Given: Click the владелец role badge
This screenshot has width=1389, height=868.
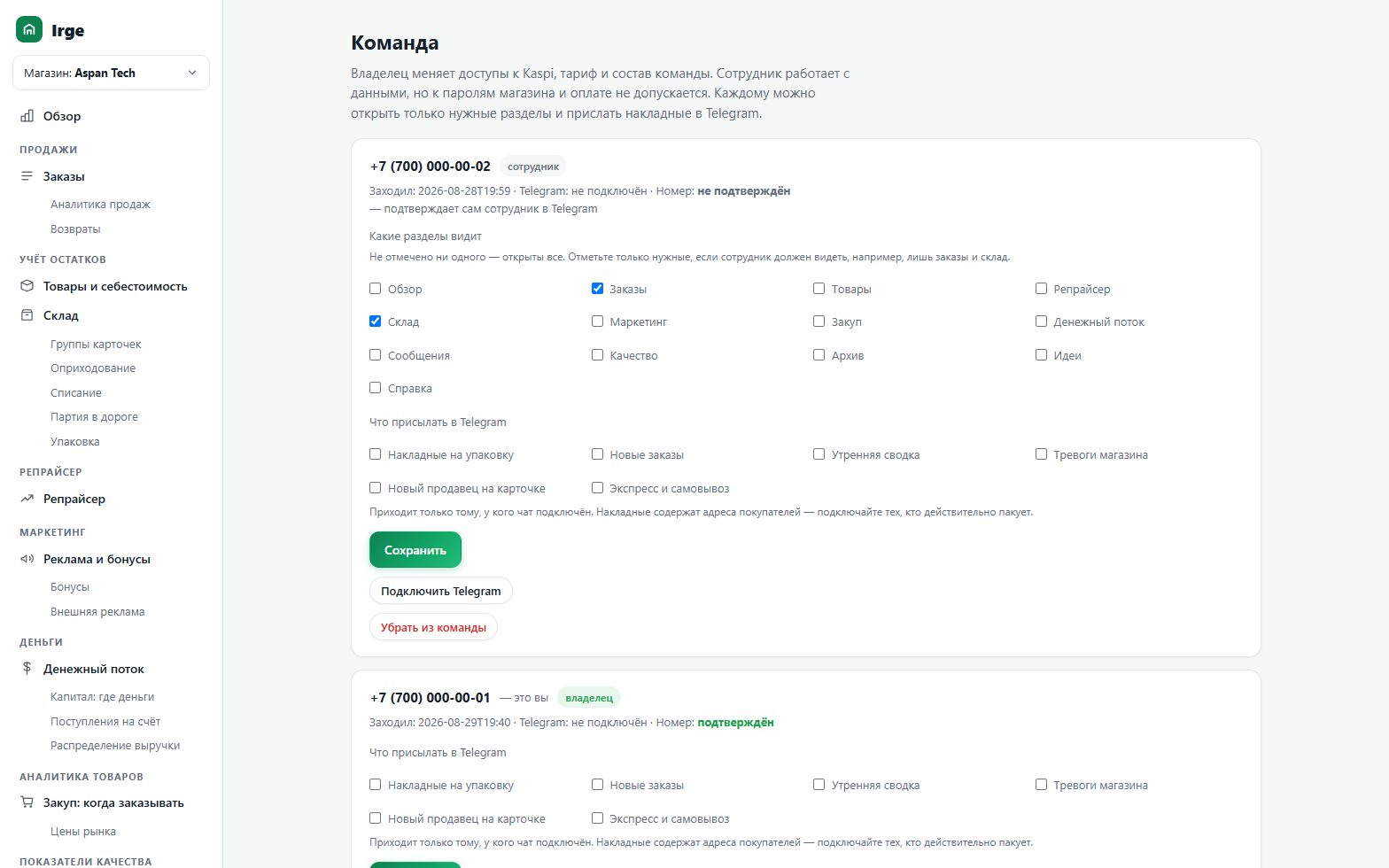Looking at the screenshot, I should 589,698.
